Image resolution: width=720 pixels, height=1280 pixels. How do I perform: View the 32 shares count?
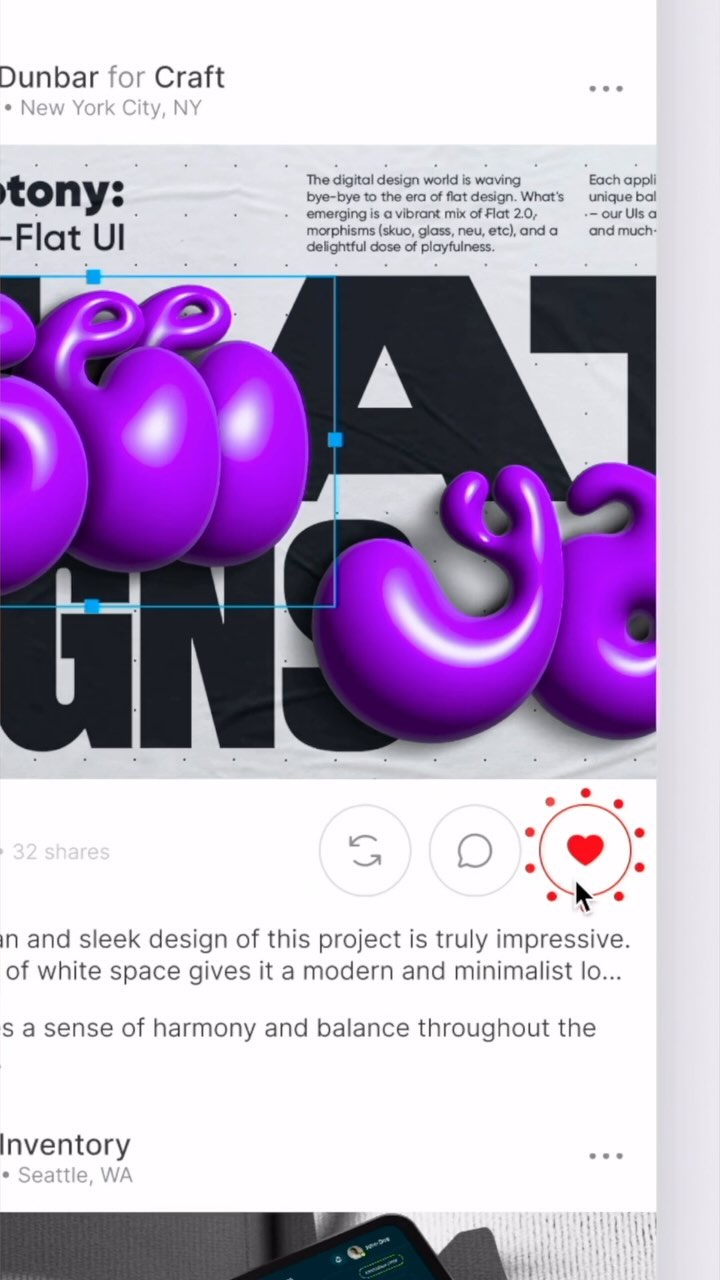pyautogui.click(x=60, y=852)
